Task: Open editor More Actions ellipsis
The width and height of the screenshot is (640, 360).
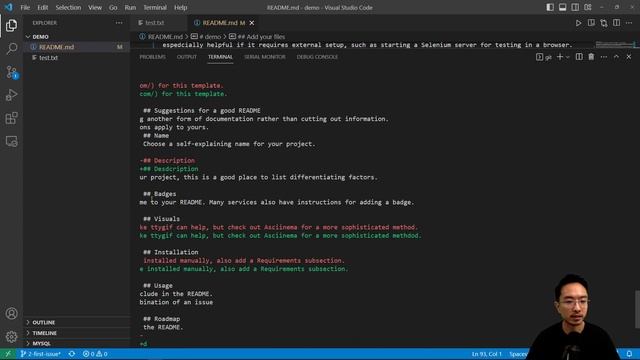Action: pyautogui.click(x=629, y=23)
